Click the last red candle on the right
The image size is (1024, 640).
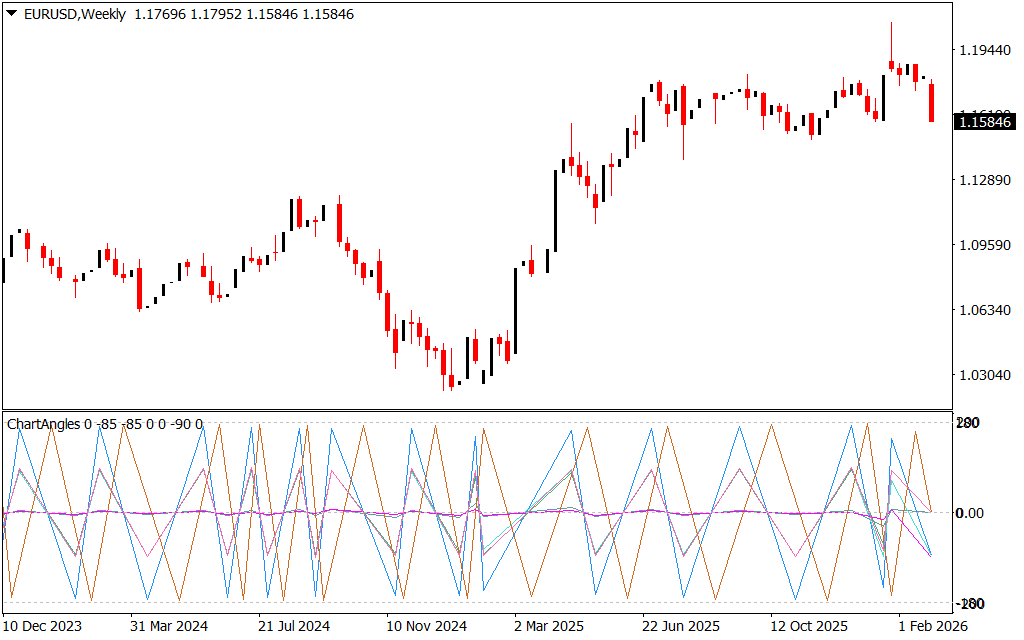coord(931,103)
